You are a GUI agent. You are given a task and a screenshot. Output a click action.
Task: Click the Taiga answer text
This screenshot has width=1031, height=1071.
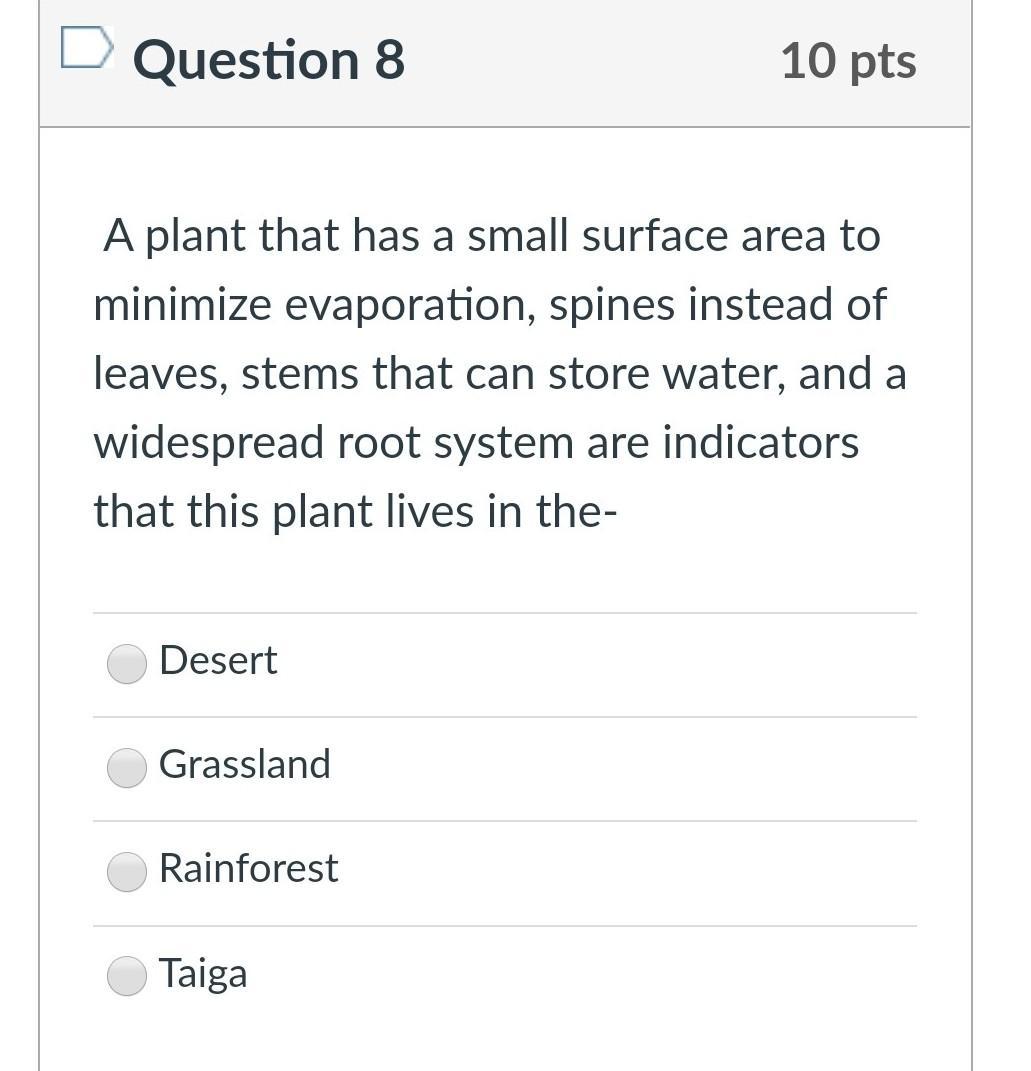203,973
